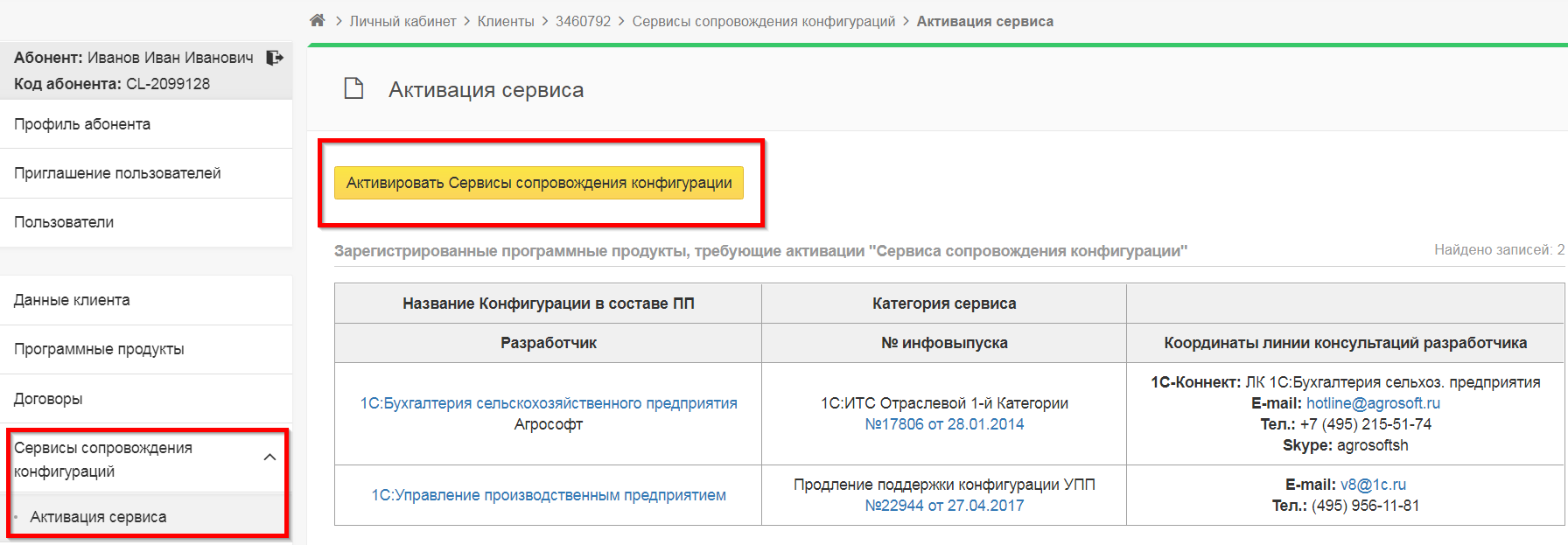Open Договоры menu item
Image resolution: width=1568 pixels, height=545 pixels.
(146, 399)
